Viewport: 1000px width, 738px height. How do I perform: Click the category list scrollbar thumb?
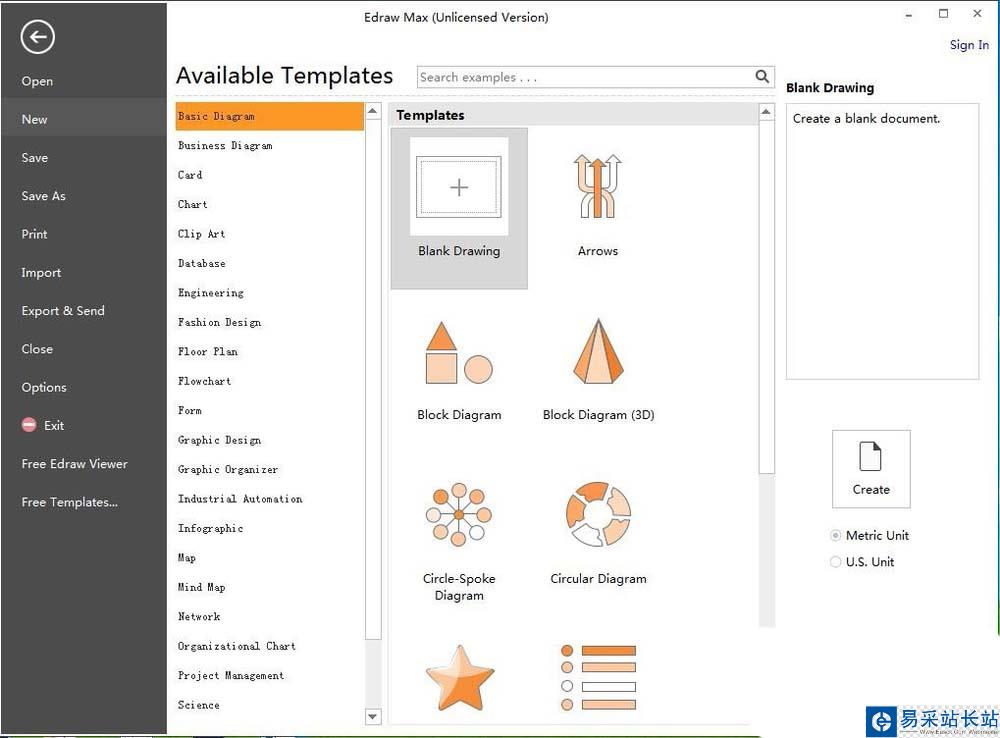(x=373, y=380)
